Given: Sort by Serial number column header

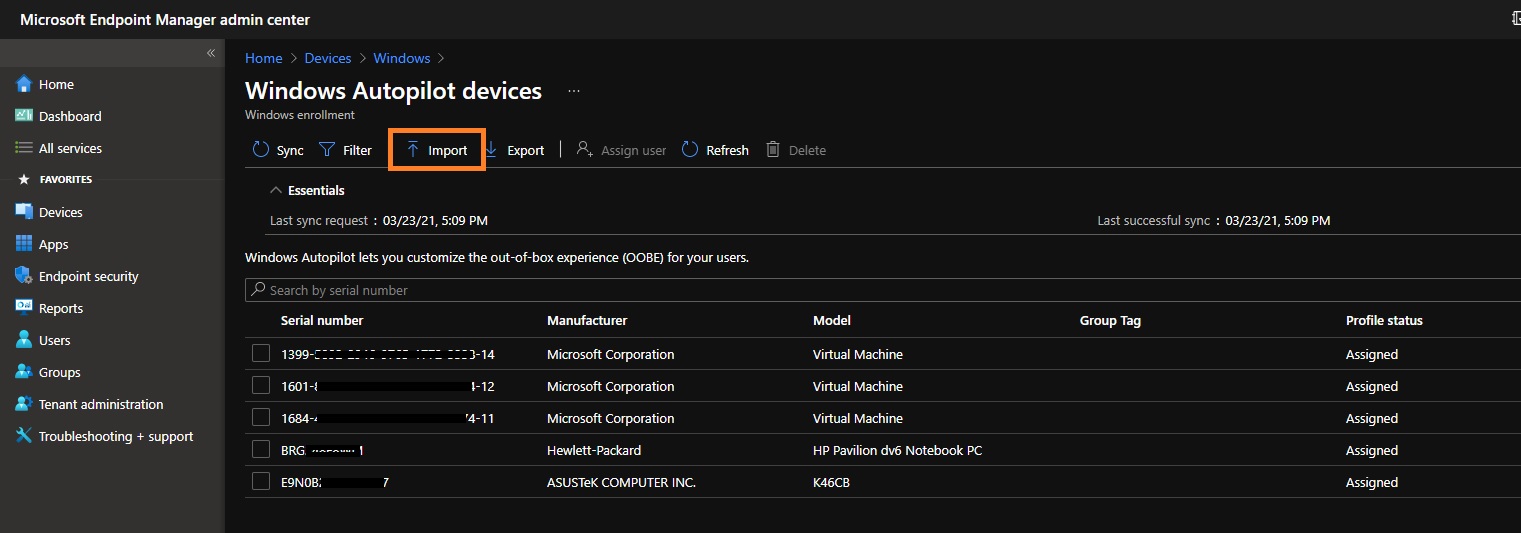Looking at the screenshot, I should coord(322,321).
